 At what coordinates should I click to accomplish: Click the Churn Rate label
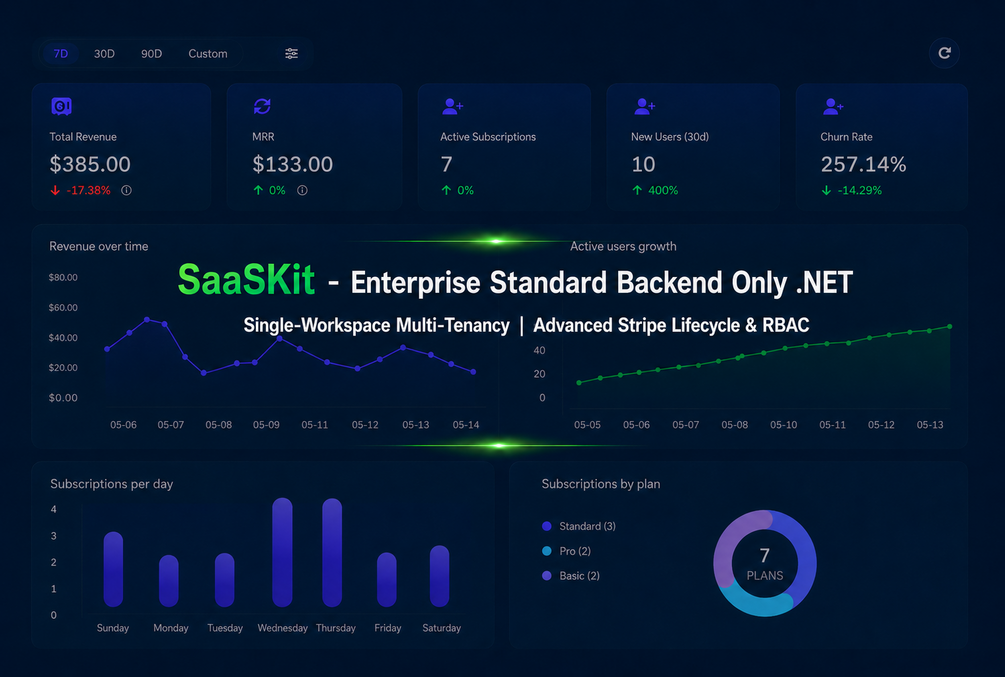coord(846,137)
